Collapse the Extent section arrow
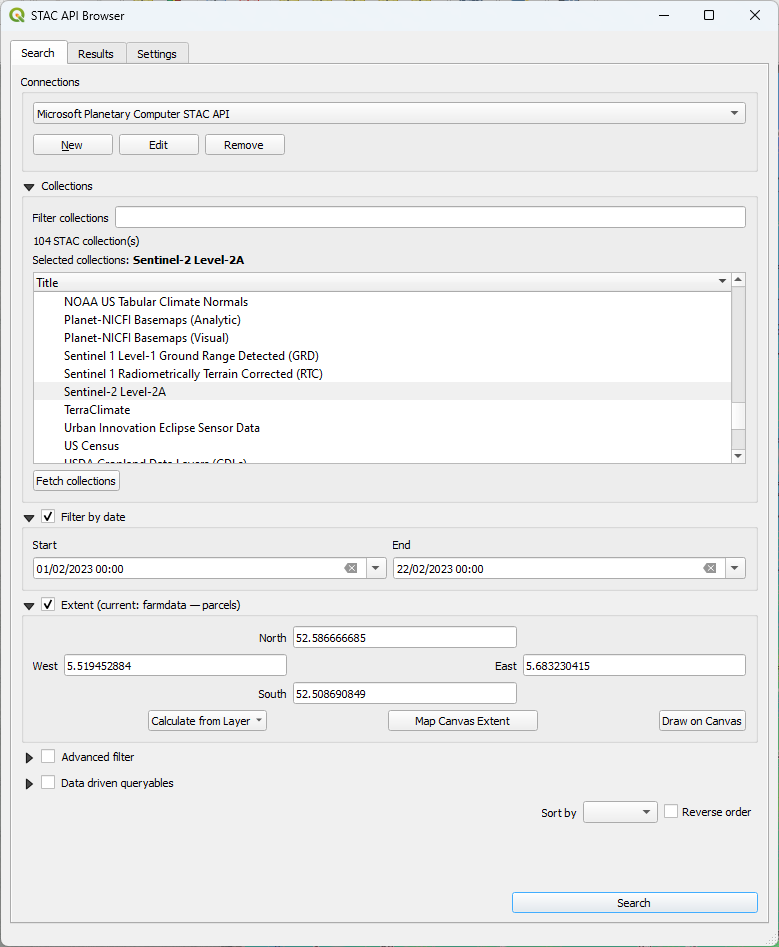779x947 pixels. pos(28,606)
